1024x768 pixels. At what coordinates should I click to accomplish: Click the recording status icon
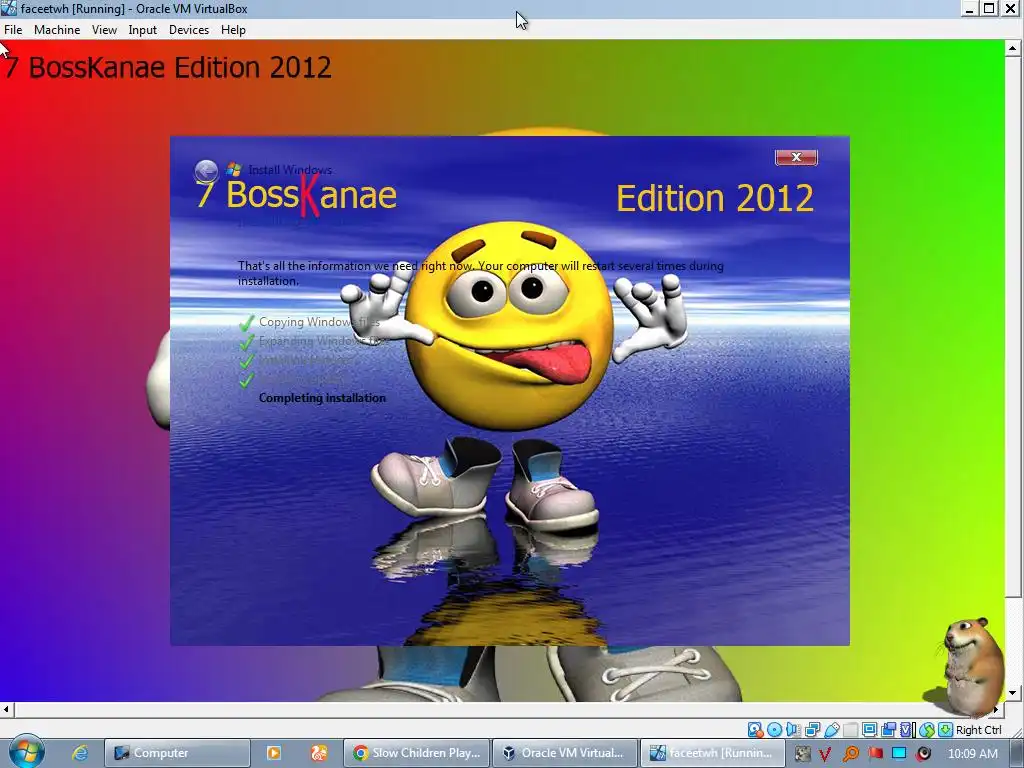click(x=889, y=729)
